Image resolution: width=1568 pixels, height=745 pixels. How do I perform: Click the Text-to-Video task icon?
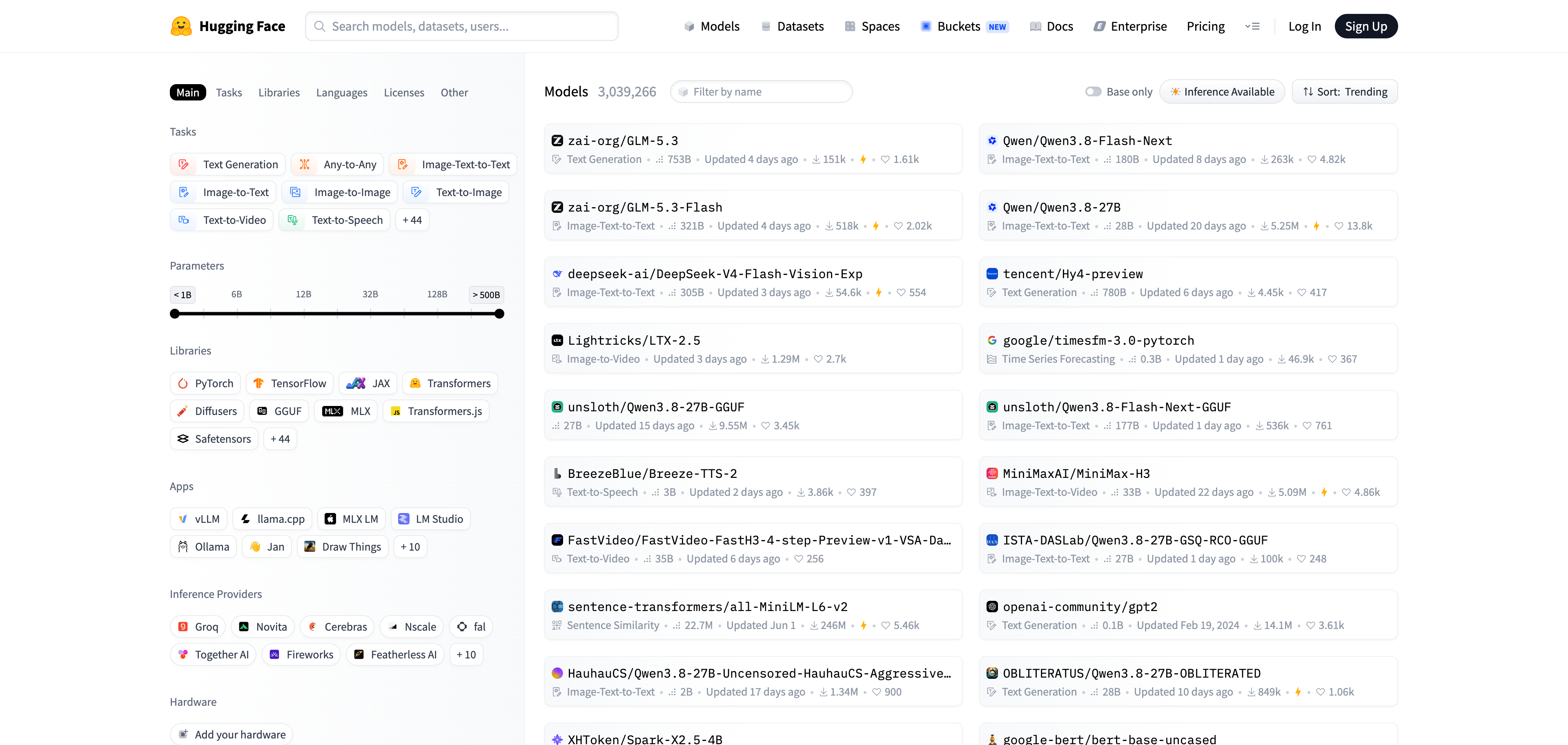[x=183, y=220]
